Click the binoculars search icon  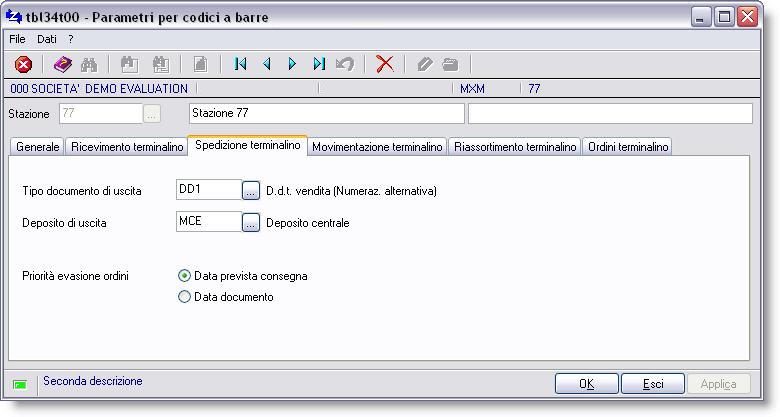pos(89,64)
